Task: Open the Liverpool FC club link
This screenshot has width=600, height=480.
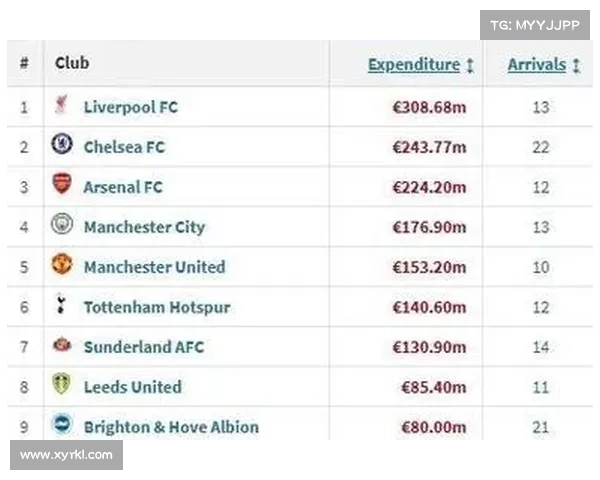Action: tap(131, 107)
